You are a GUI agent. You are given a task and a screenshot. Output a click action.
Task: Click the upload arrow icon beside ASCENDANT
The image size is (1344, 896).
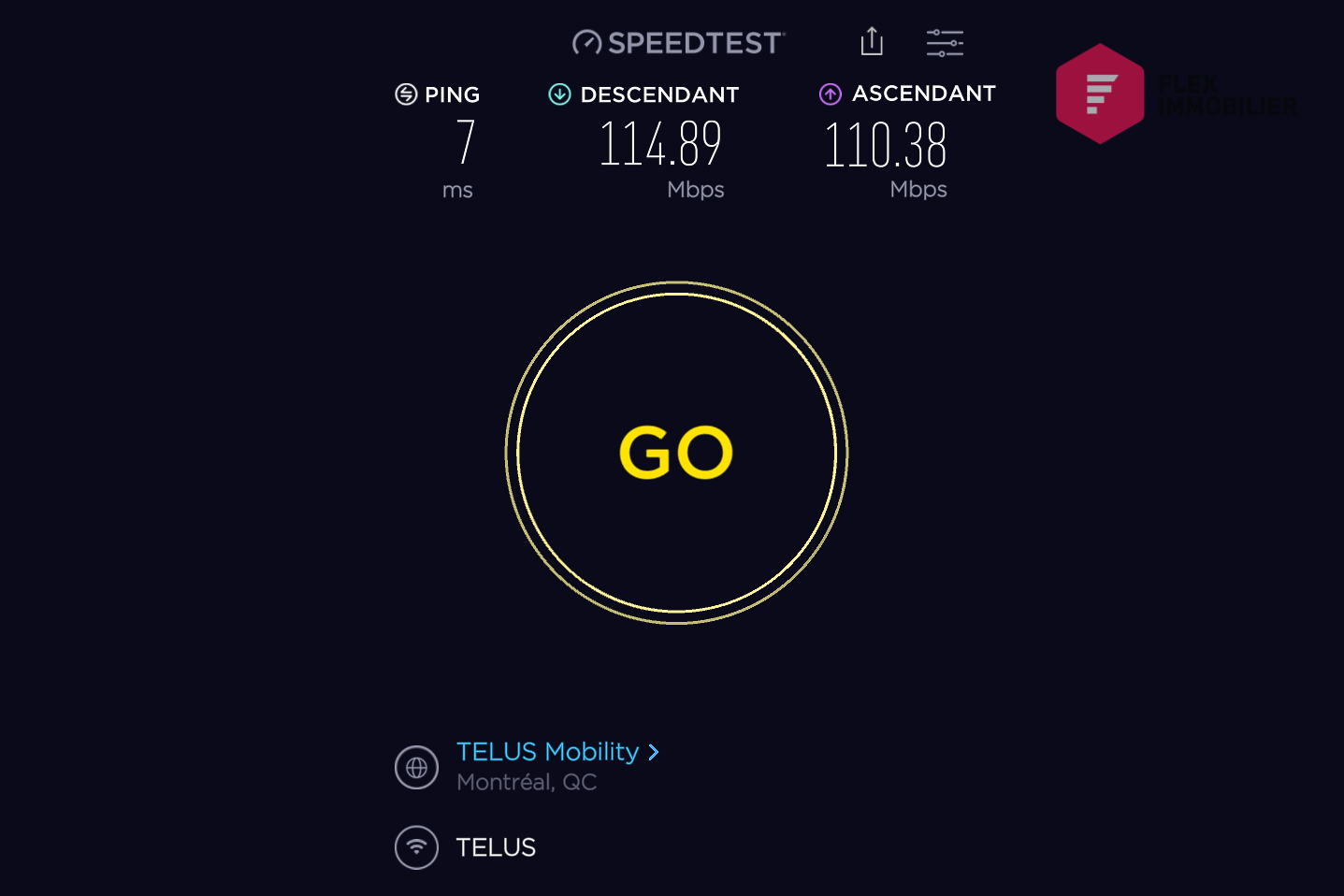[831, 94]
